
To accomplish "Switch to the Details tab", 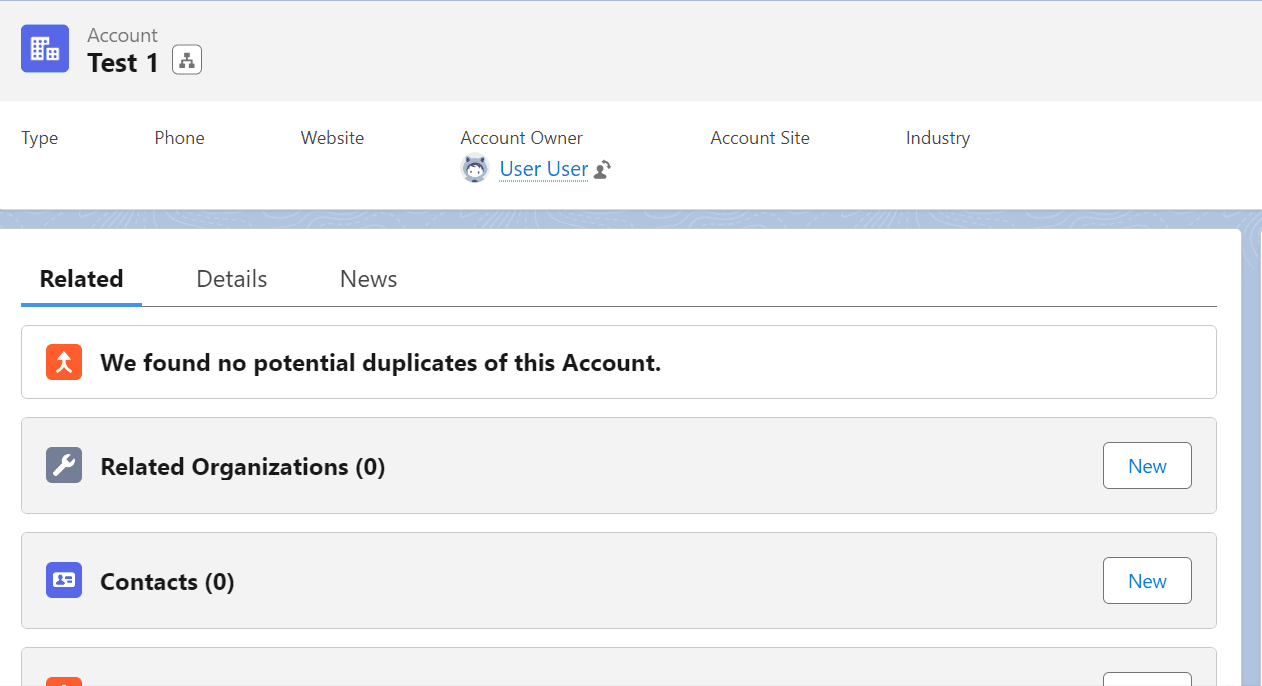I will coord(232,279).
